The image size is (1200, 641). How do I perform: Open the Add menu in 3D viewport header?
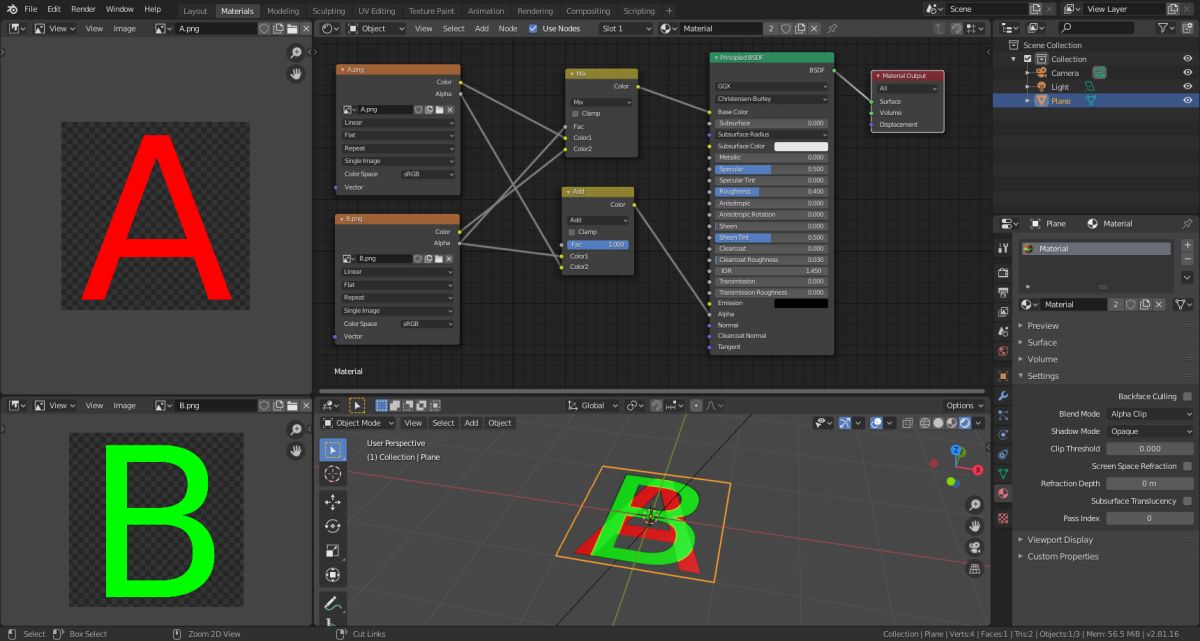(x=471, y=423)
